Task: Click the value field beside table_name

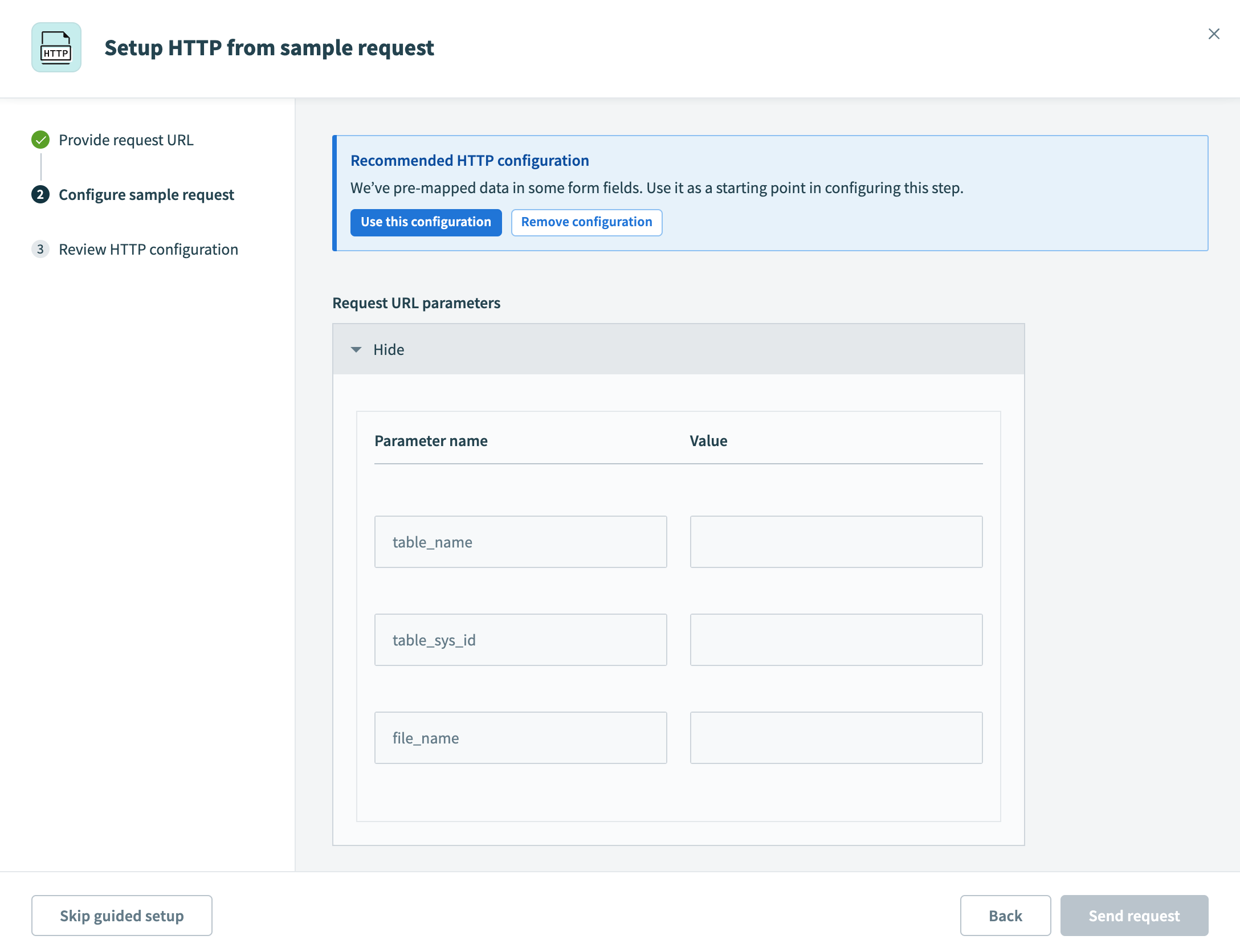Action: pos(835,541)
